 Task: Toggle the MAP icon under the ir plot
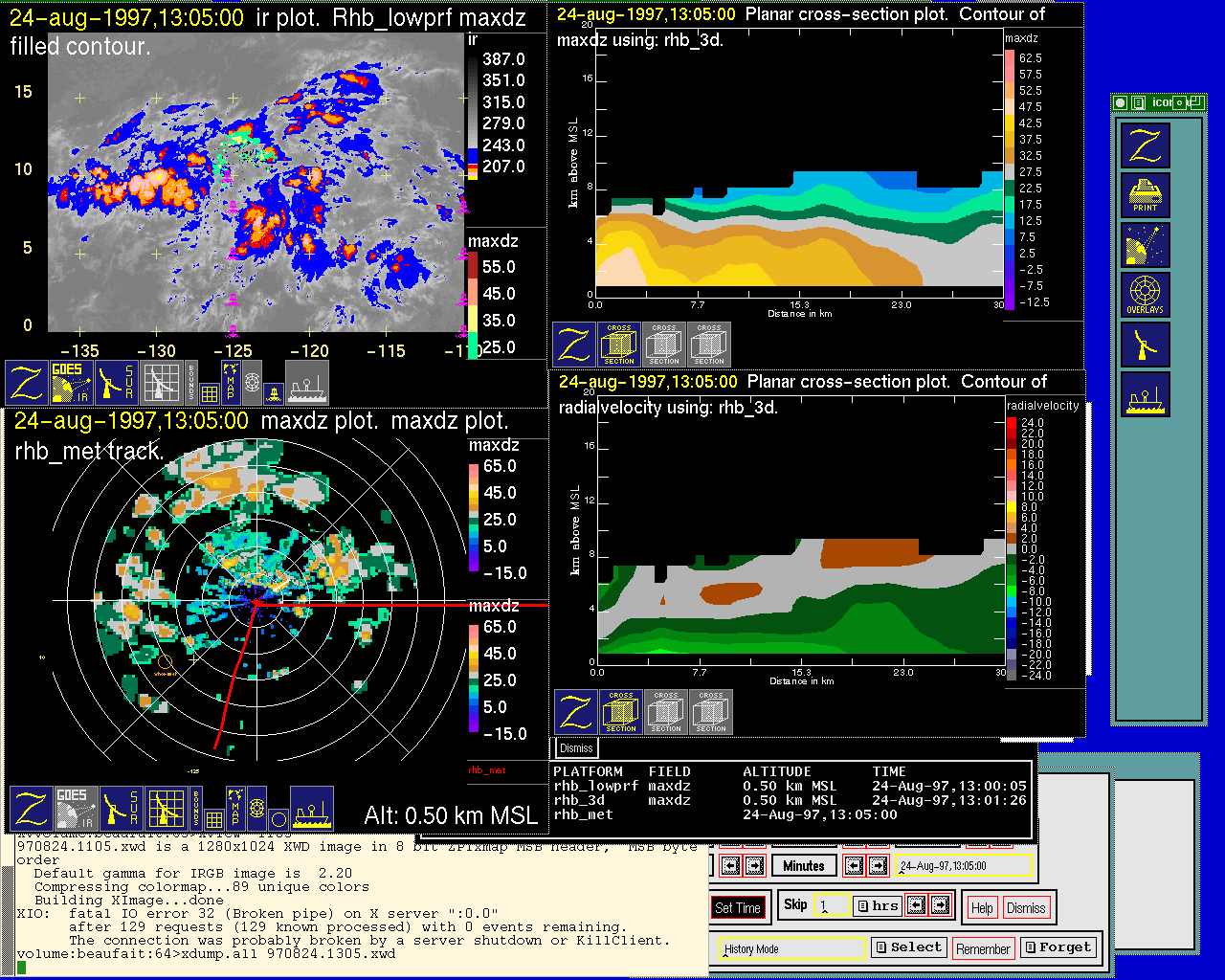pos(231,382)
